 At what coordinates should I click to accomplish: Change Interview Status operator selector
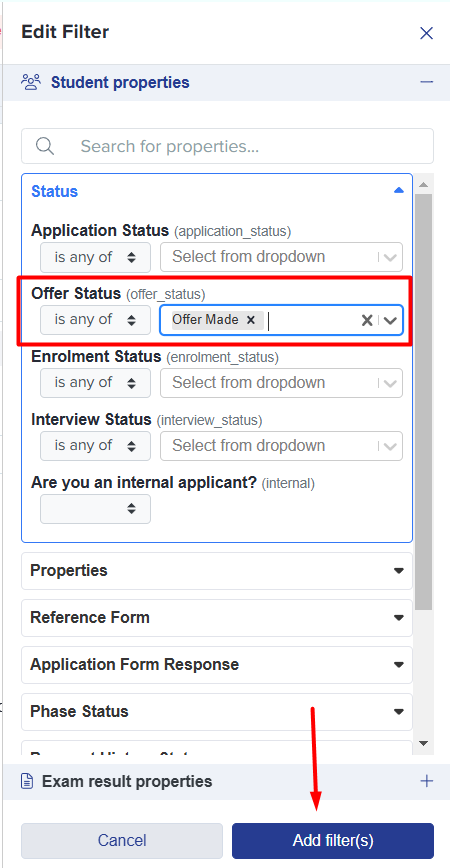(95, 446)
